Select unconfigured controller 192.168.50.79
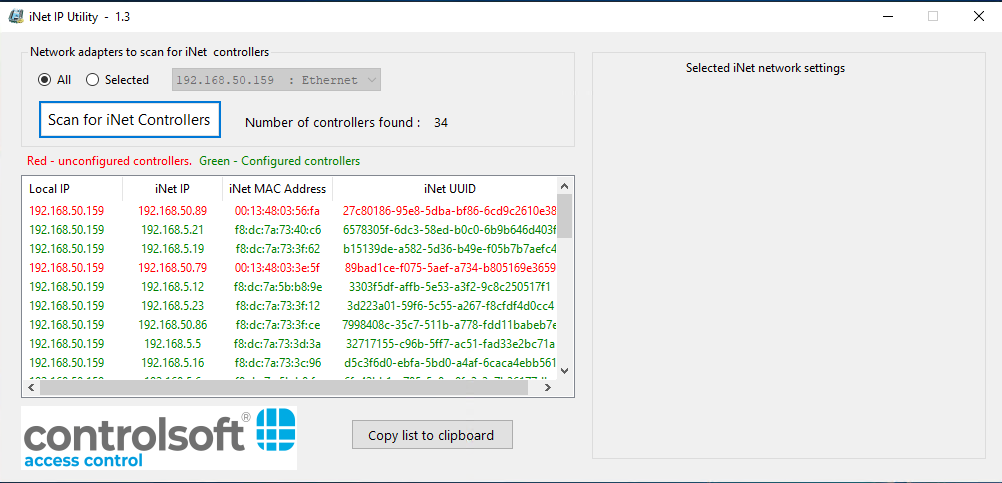The height and width of the screenshot is (483, 1002). pyautogui.click(x=290, y=267)
